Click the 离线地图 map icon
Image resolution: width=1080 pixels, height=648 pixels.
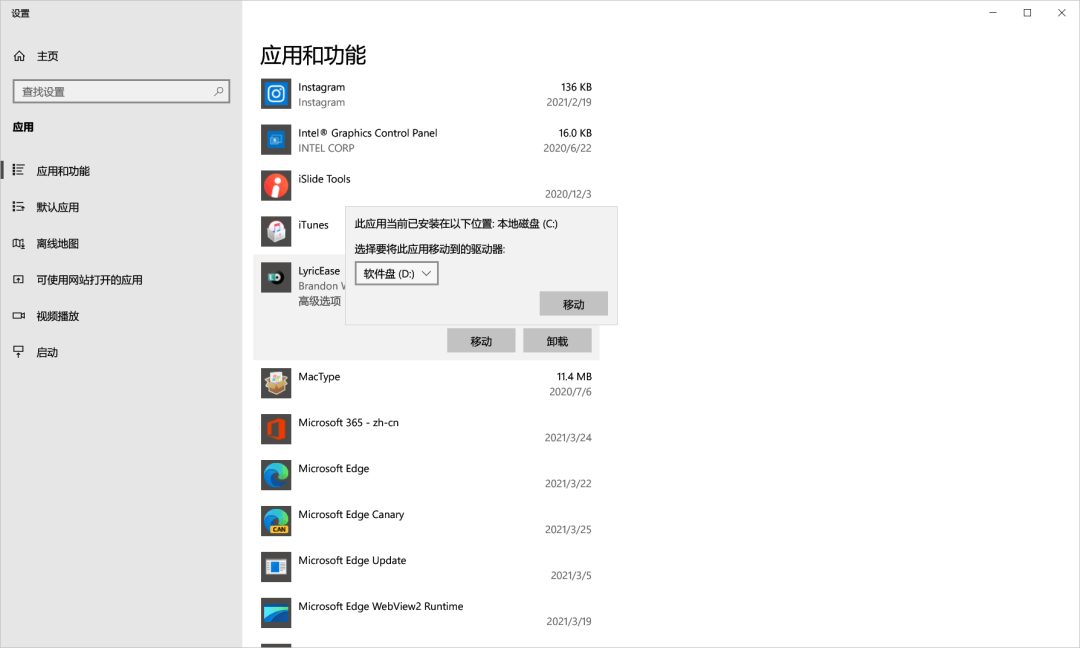pos(19,243)
